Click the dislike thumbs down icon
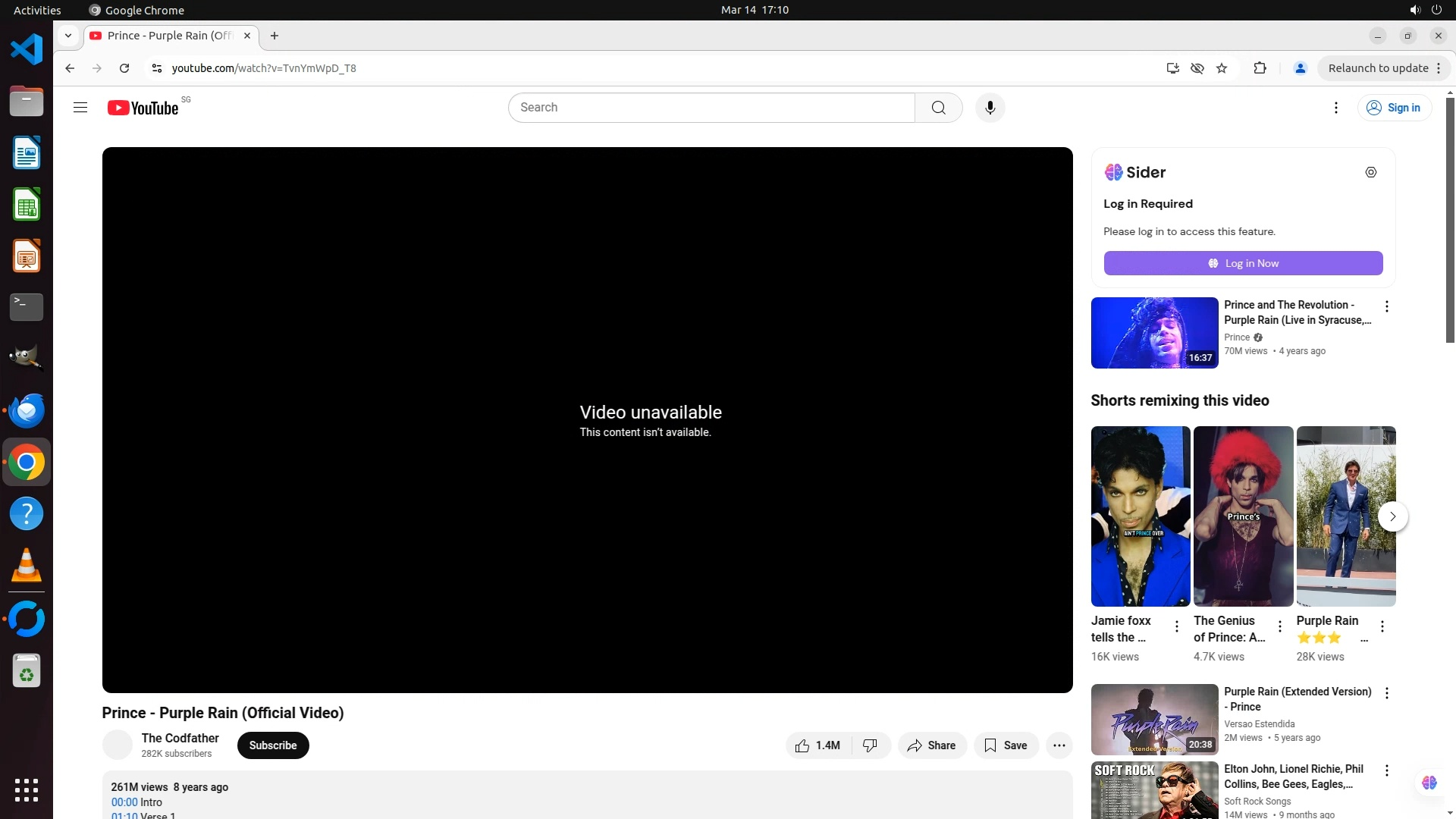 (x=870, y=745)
